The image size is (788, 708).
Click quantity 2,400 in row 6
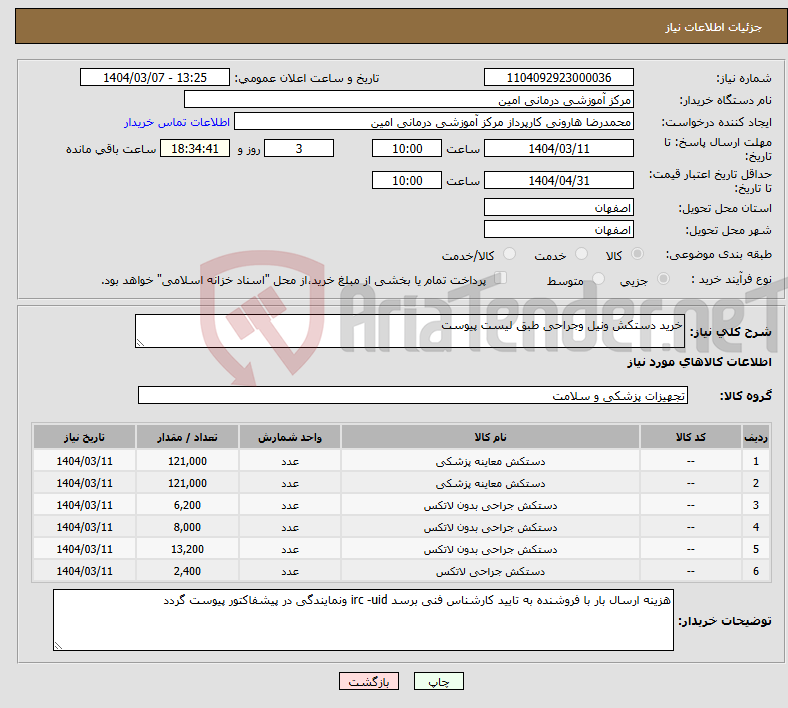point(187,571)
